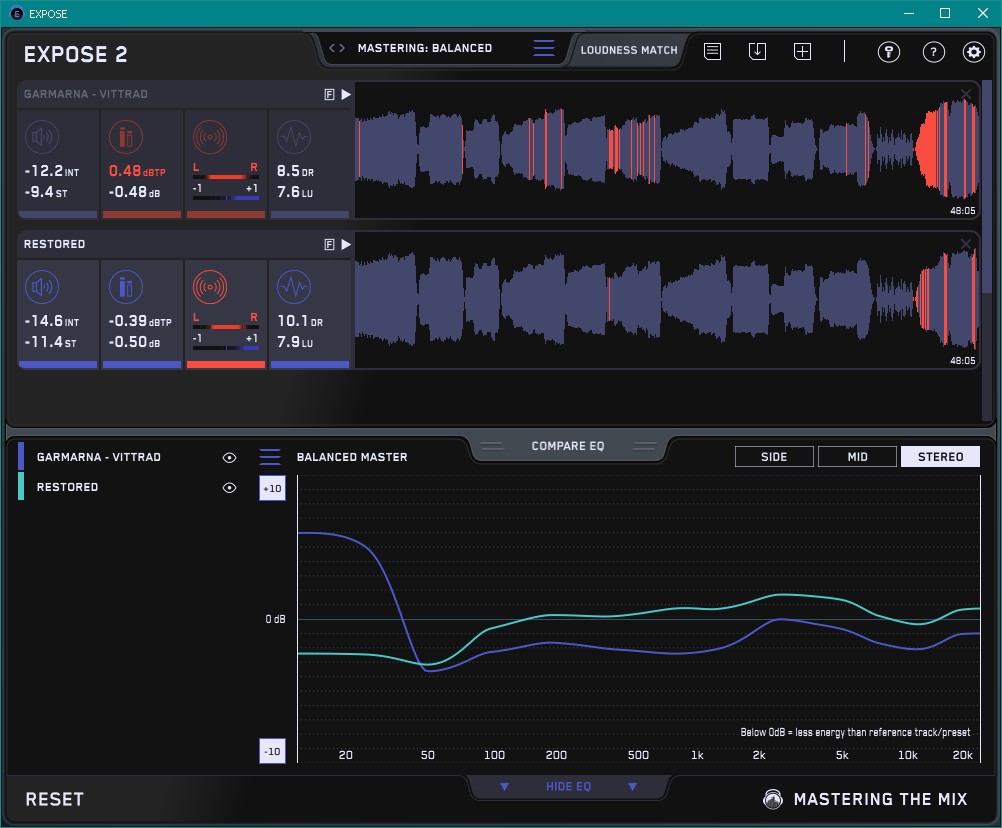Open the help question mark icon

[933, 52]
